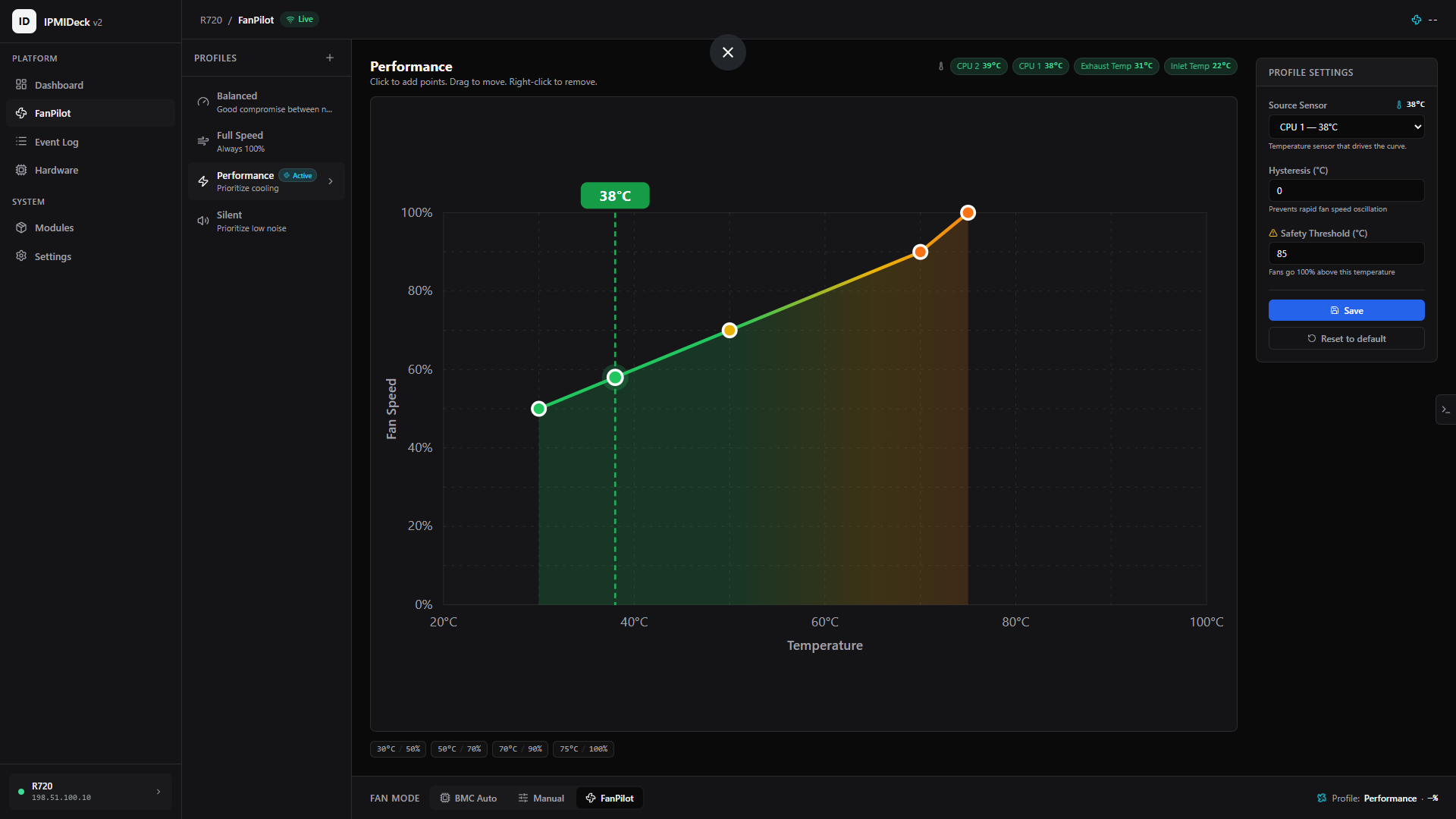Screen dimensions: 1456x819
Task: Click the 50°C / 70% point chip
Action: [x=459, y=749]
